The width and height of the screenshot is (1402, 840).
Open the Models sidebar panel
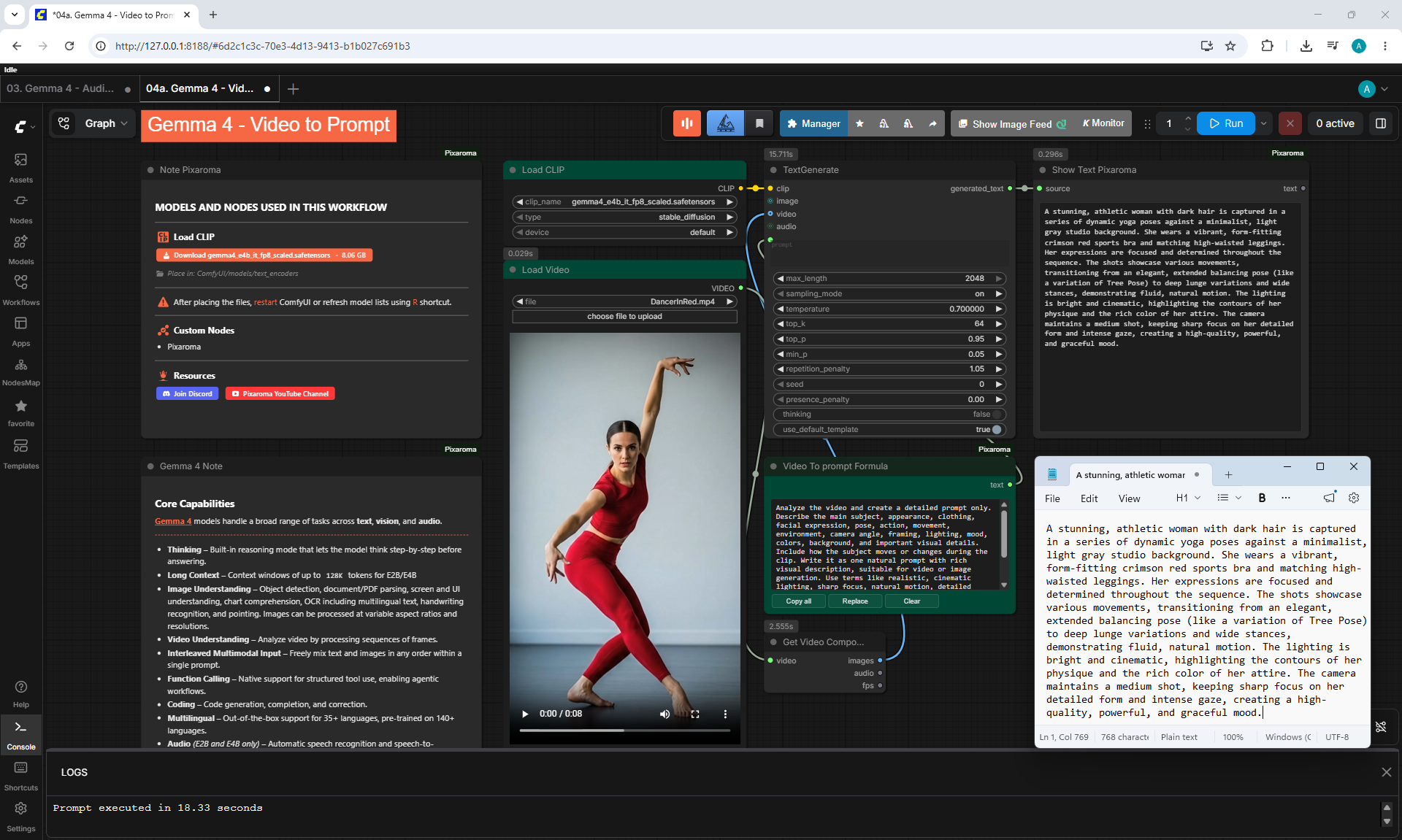(x=21, y=249)
